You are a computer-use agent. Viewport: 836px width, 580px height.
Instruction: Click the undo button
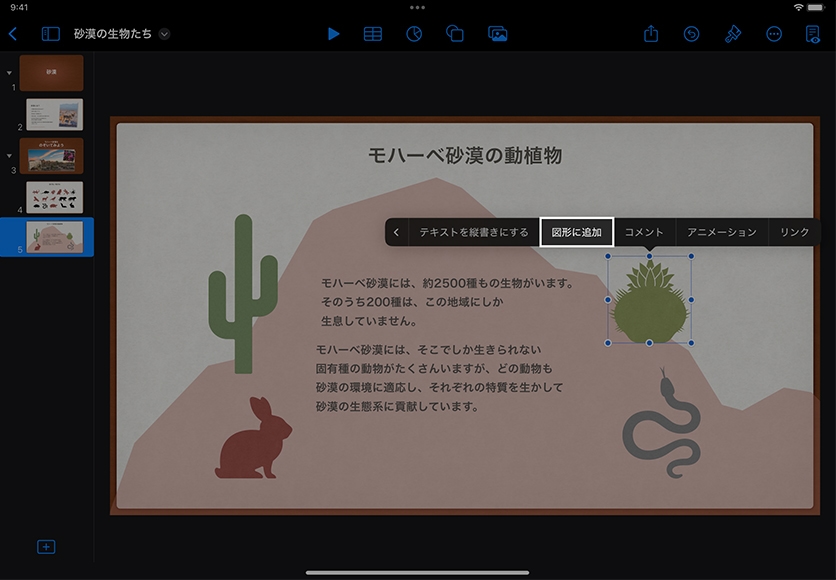691,33
